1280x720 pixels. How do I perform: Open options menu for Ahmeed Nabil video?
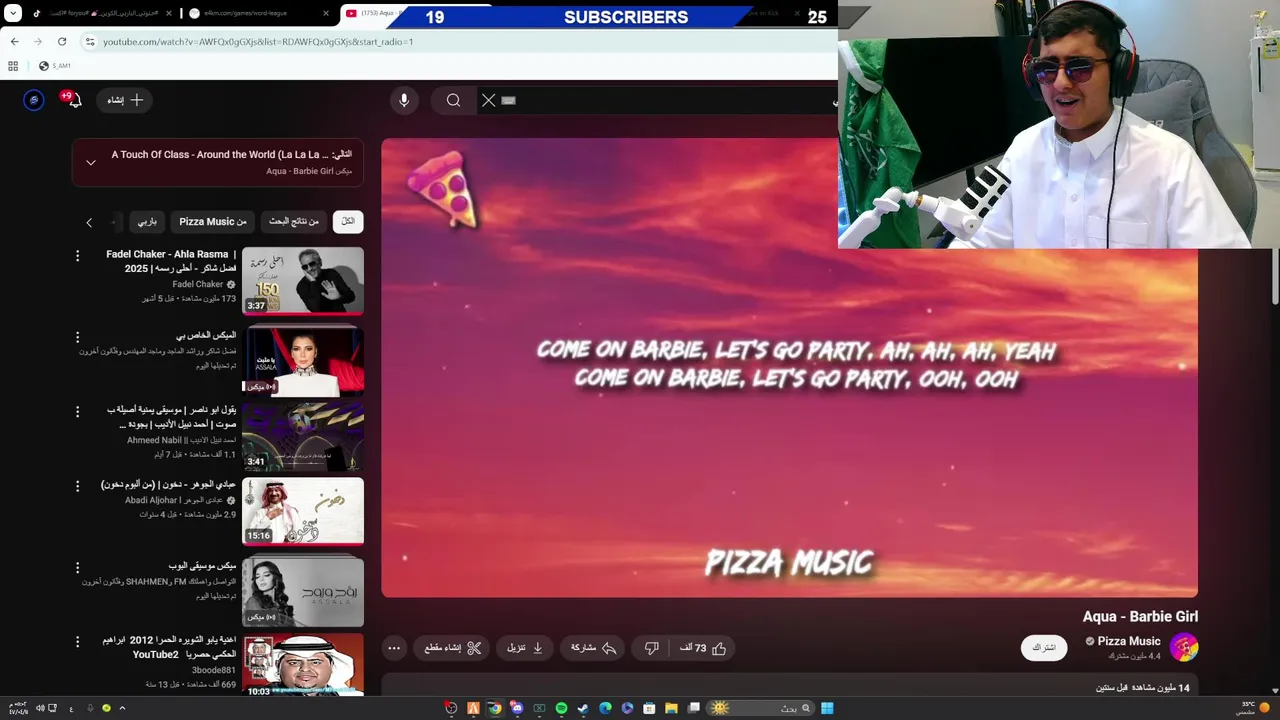pyautogui.click(x=77, y=411)
